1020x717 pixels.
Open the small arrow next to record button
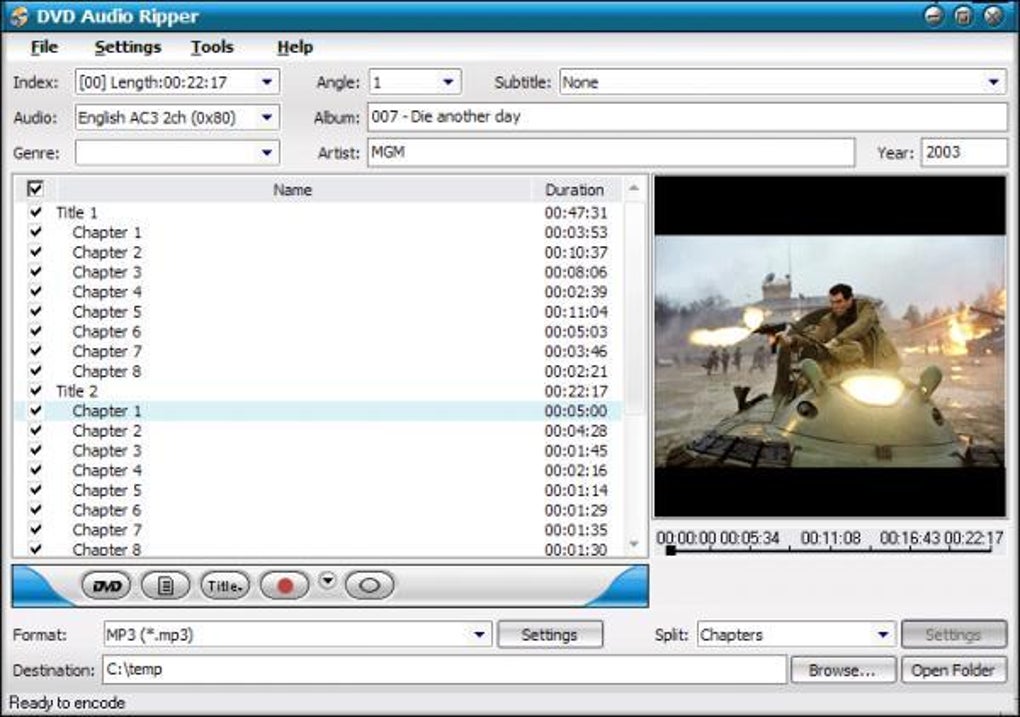[x=327, y=580]
